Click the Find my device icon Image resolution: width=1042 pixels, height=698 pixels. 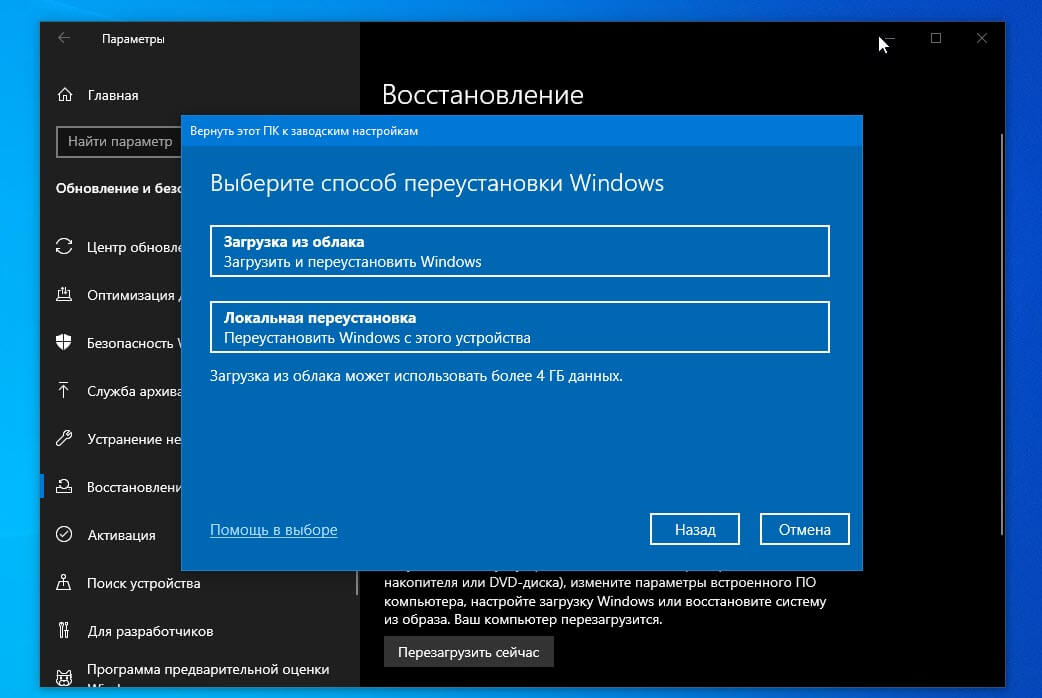coord(64,582)
